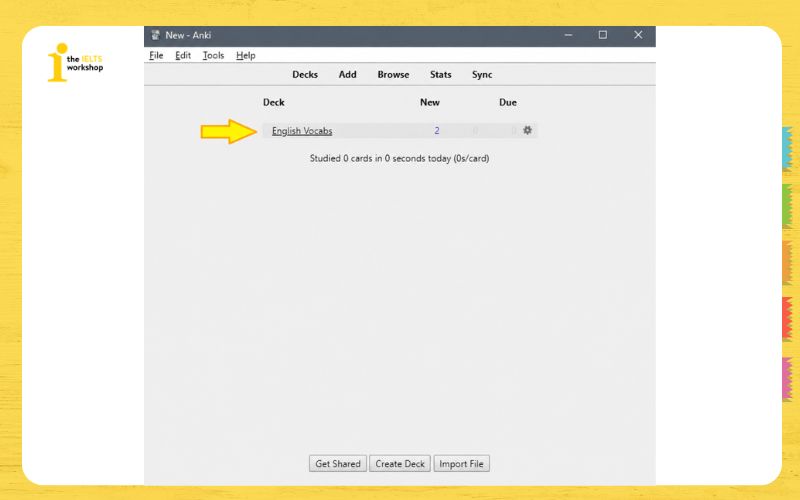Image resolution: width=800 pixels, height=500 pixels.
Task: Close the Anki window
Action: coord(638,35)
